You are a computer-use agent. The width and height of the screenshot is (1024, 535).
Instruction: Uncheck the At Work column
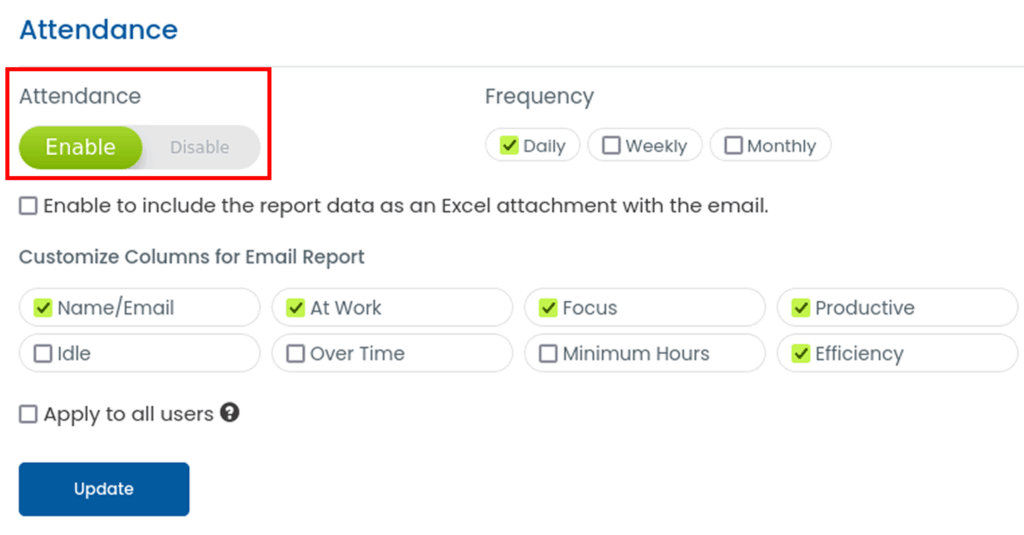tap(295, 308)
